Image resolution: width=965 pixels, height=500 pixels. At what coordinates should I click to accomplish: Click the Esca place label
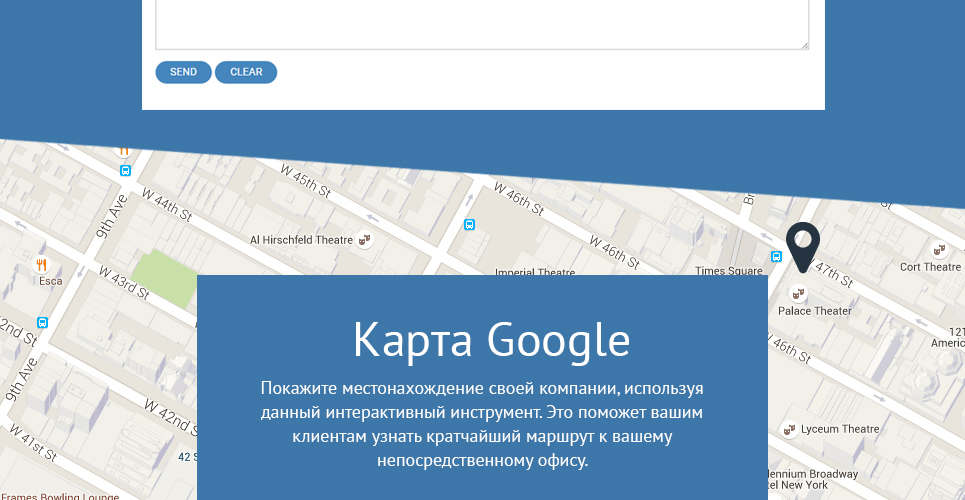point(50,281)
